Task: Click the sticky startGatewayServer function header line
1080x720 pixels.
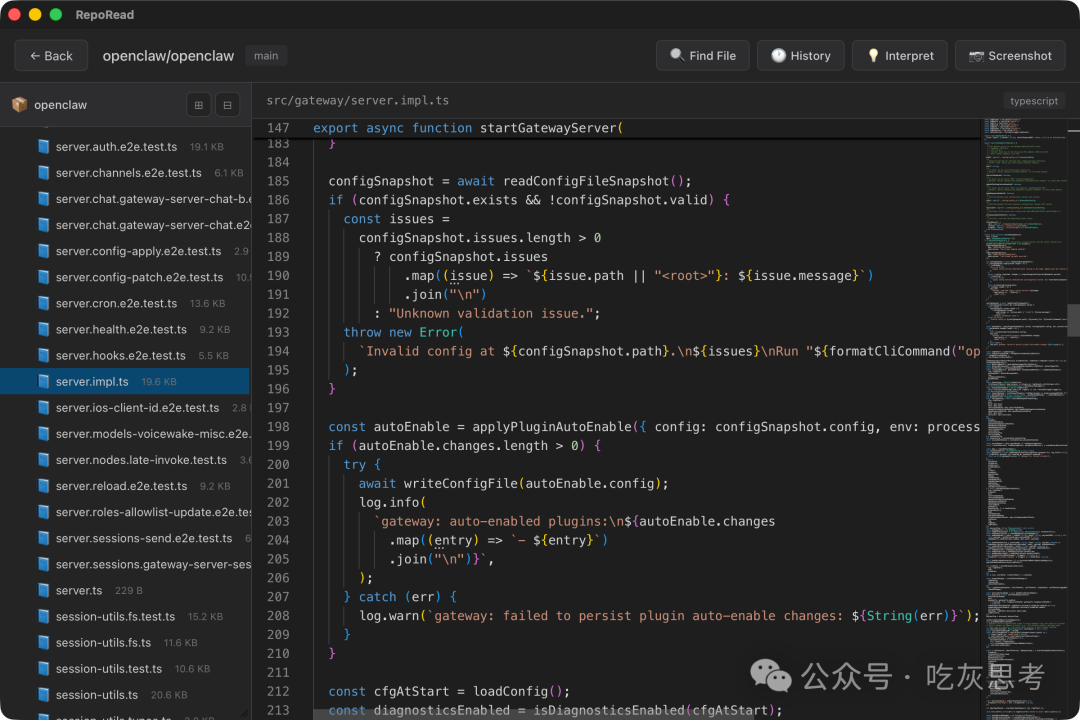Action: point(616,128)
